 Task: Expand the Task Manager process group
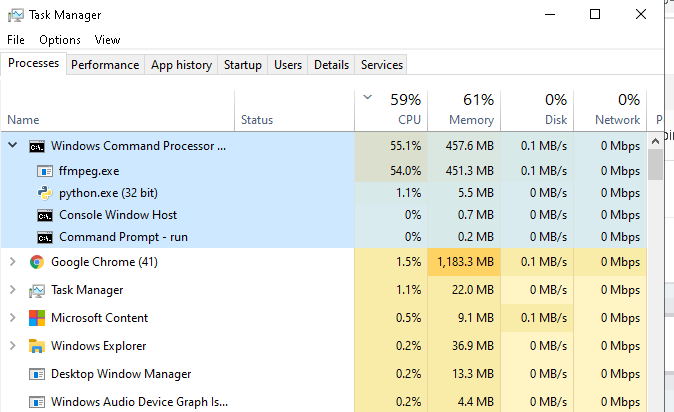point(13,290)
